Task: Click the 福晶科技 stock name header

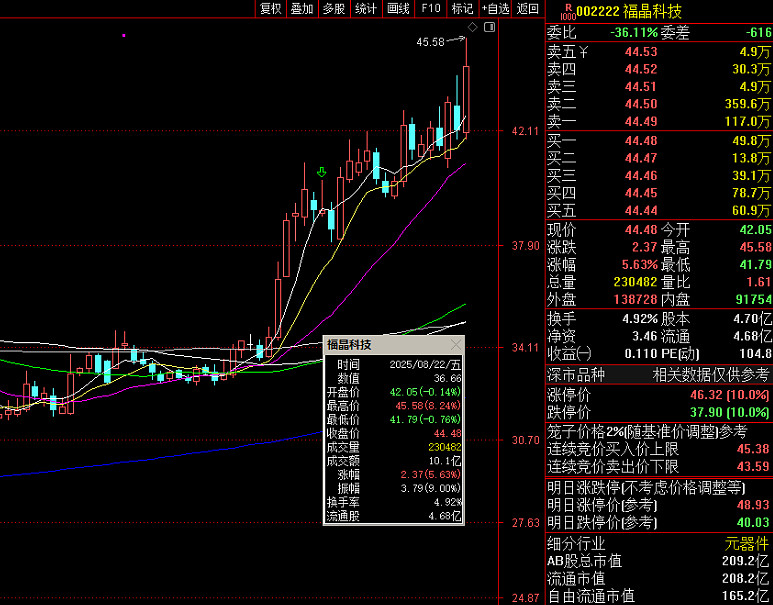Action: [652, 11]
